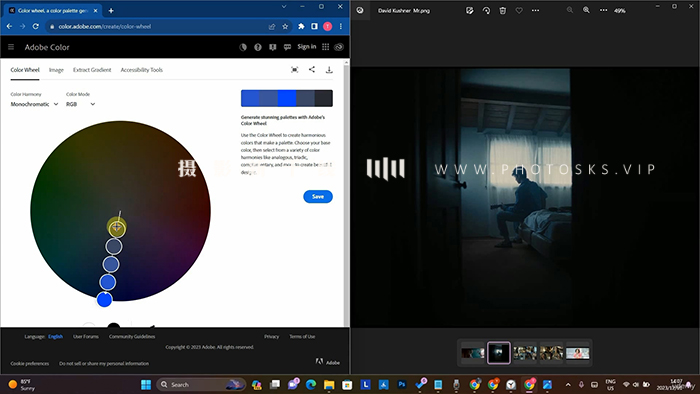Switch to the Color Wheel tab
Image resolution: width=700 pixels, height=394 pixels.
(x=25, y=70)
